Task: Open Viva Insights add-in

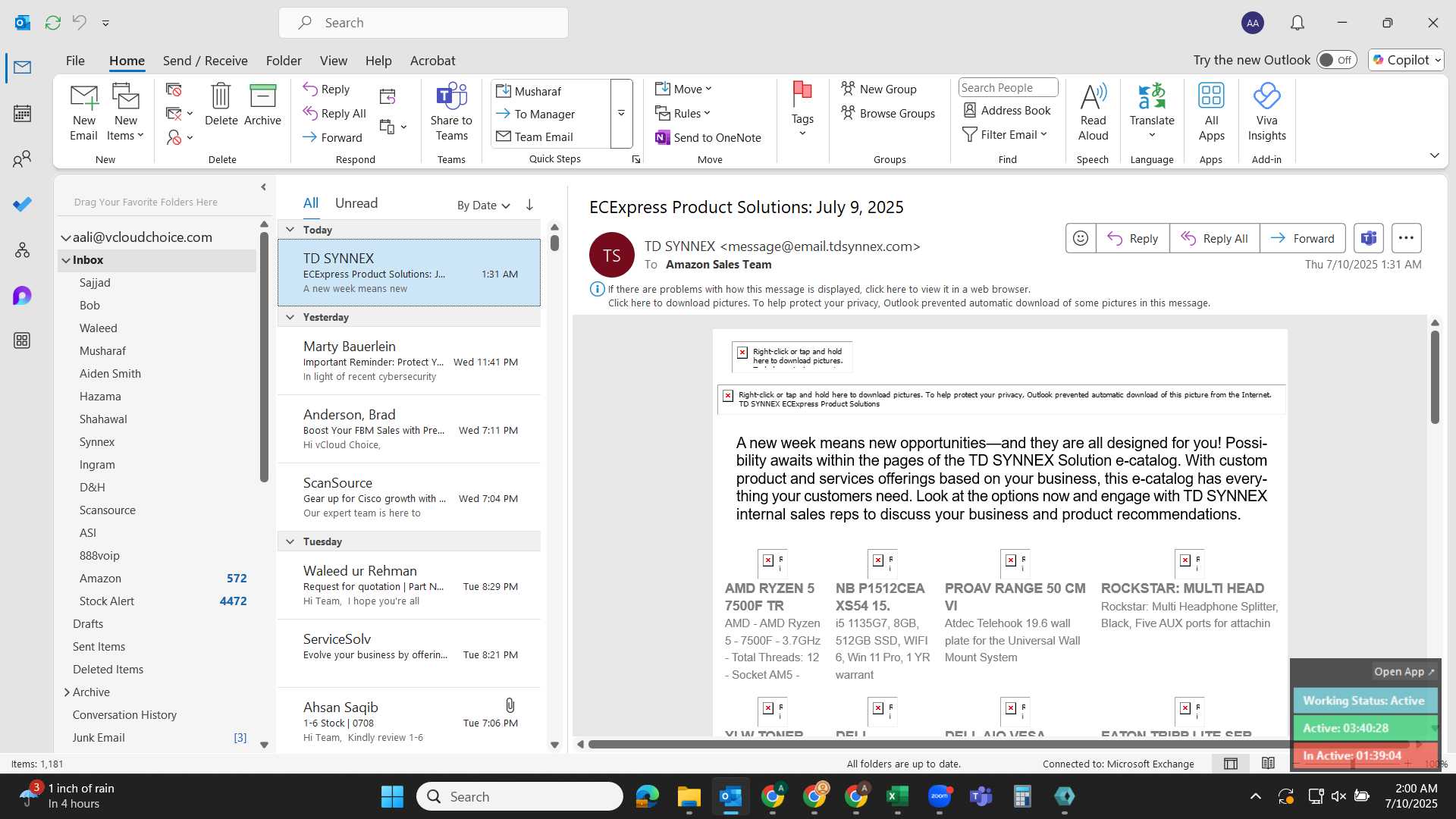Action: click(x=1266, y=112)
